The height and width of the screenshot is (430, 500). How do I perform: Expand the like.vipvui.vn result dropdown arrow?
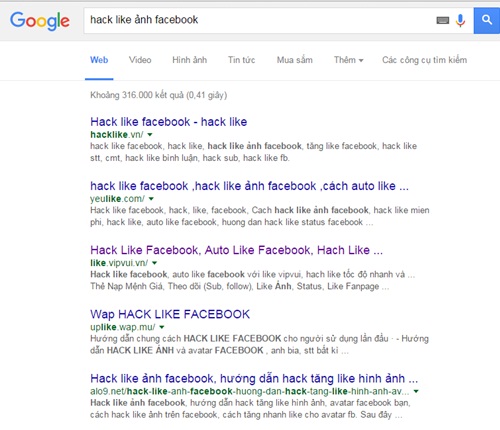154,263
